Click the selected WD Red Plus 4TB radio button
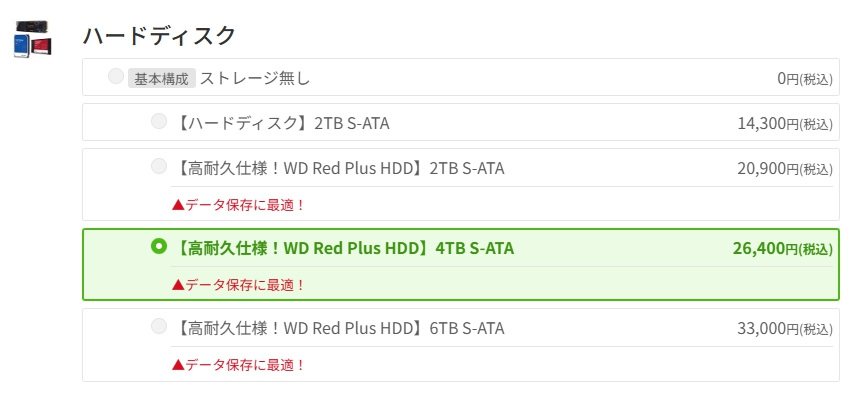 coord(159,246)
